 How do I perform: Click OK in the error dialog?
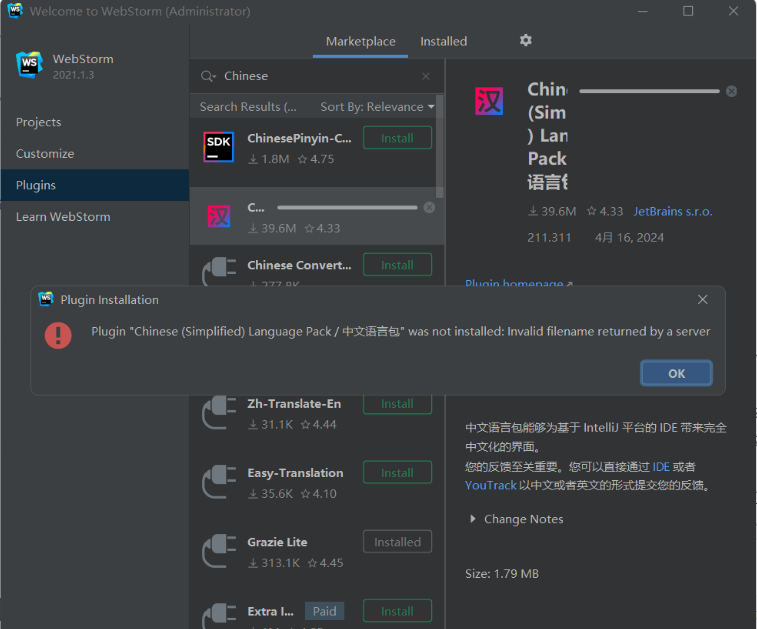(676, 373)
